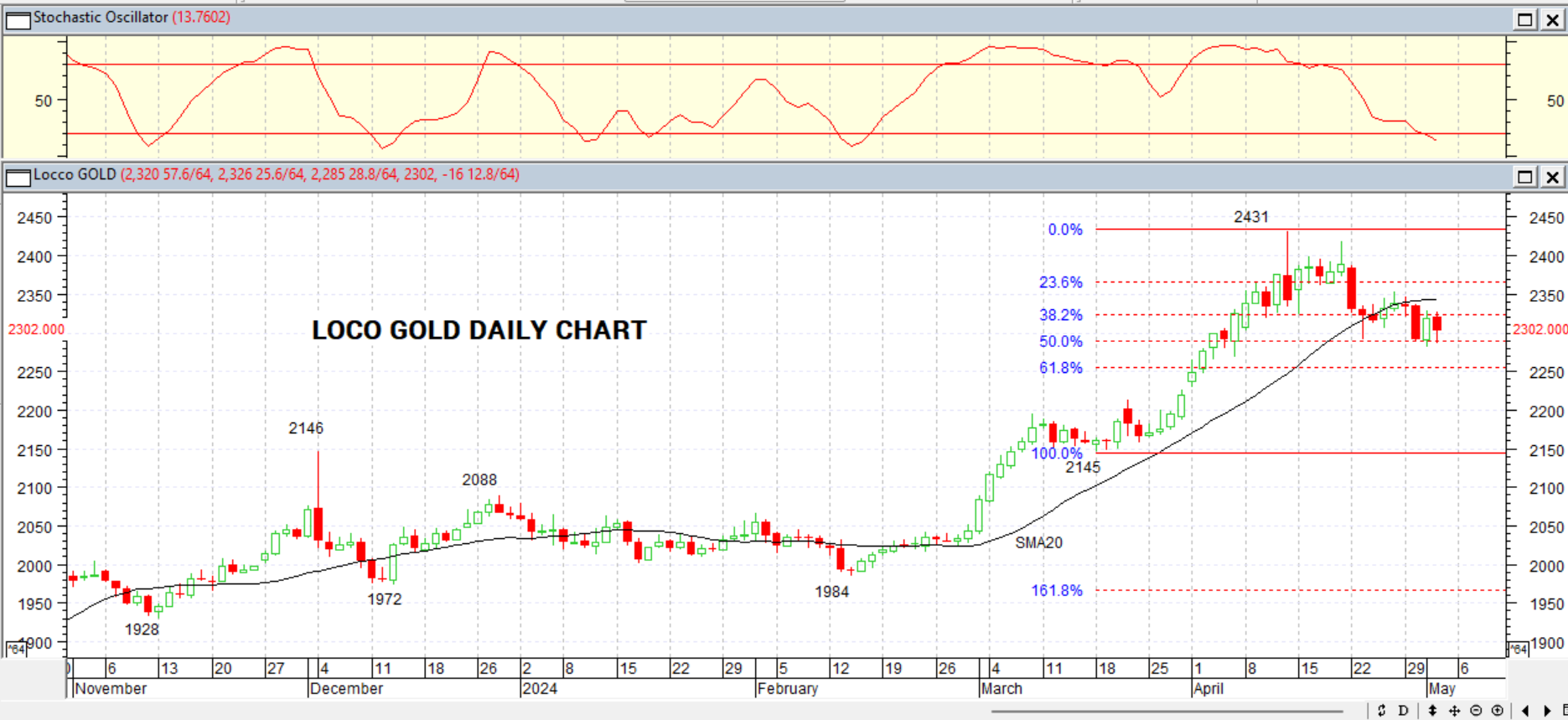Click the 50.0% Fibonacci level label
The width and height of the screenshot is (1568, 720).
point(1061,342)
